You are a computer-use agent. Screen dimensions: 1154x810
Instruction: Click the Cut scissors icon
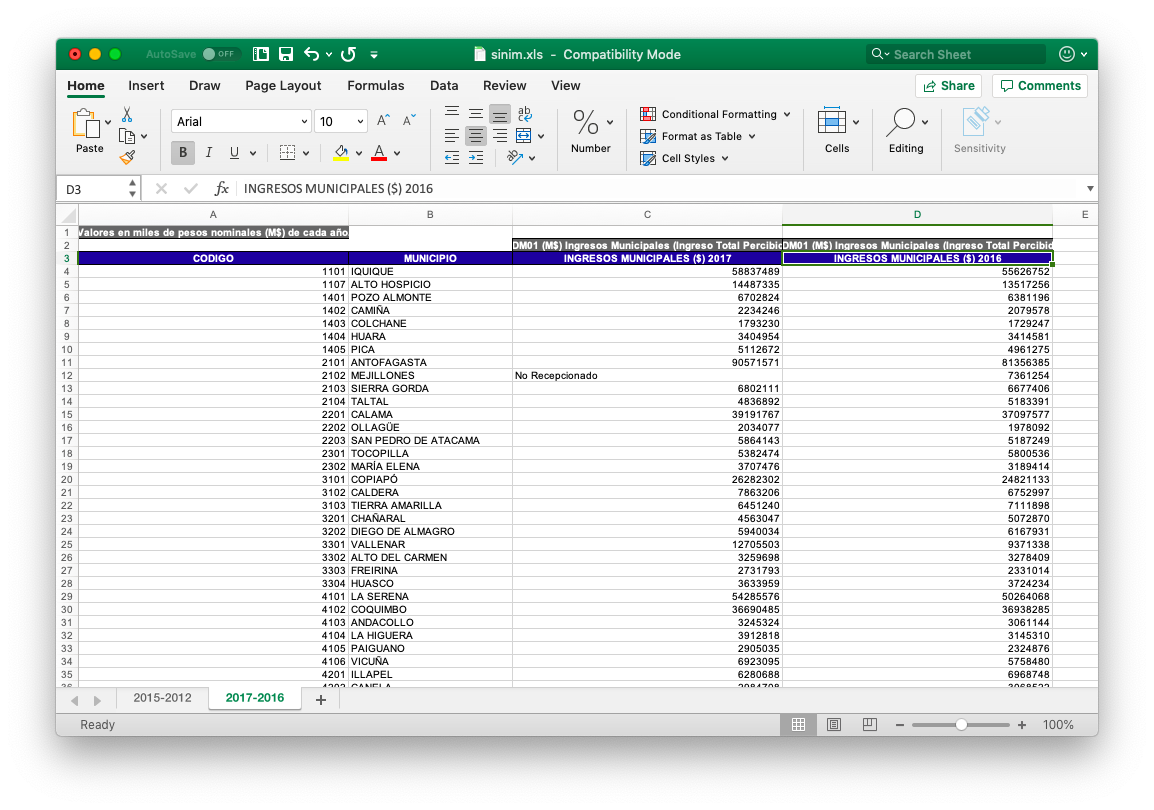(127, 114)
